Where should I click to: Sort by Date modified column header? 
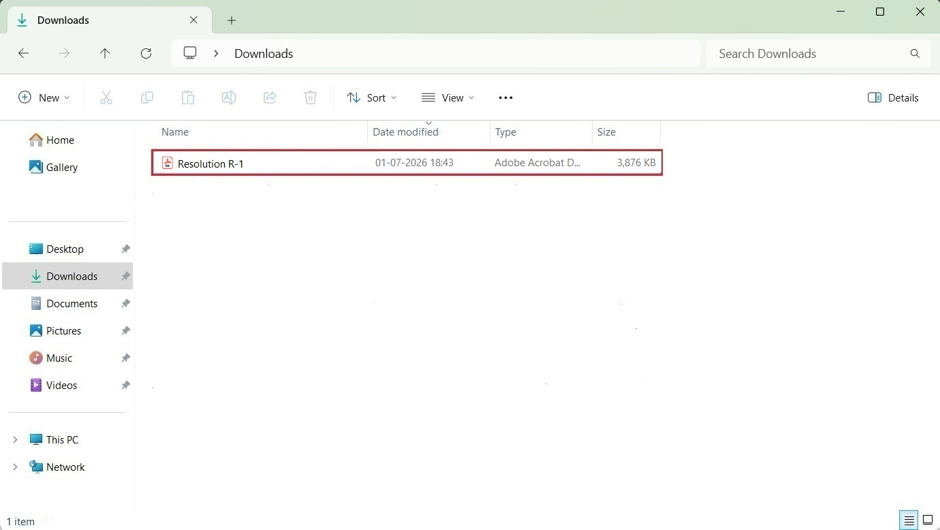[405, 132]
